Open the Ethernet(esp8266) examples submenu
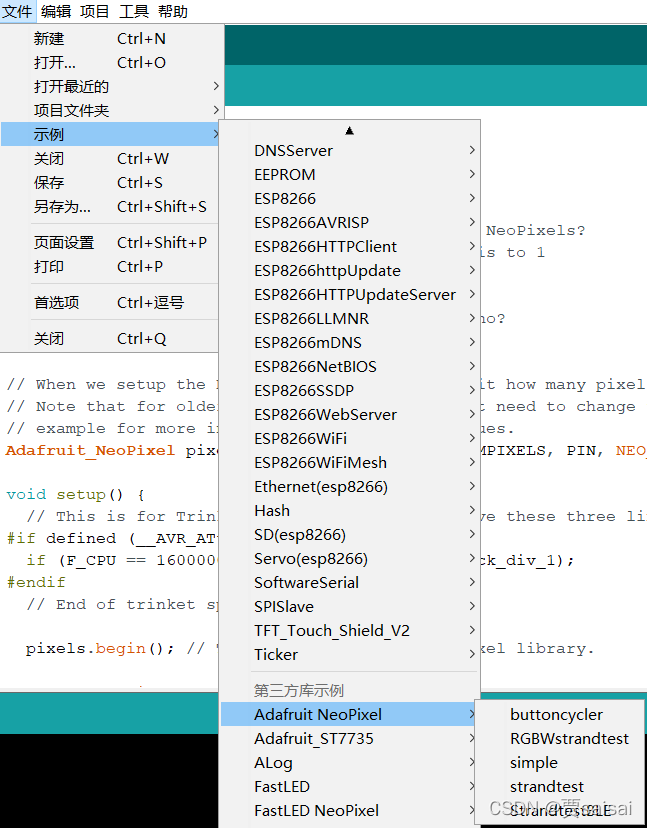The image size is (647, 828). click(x=350, y=486)
